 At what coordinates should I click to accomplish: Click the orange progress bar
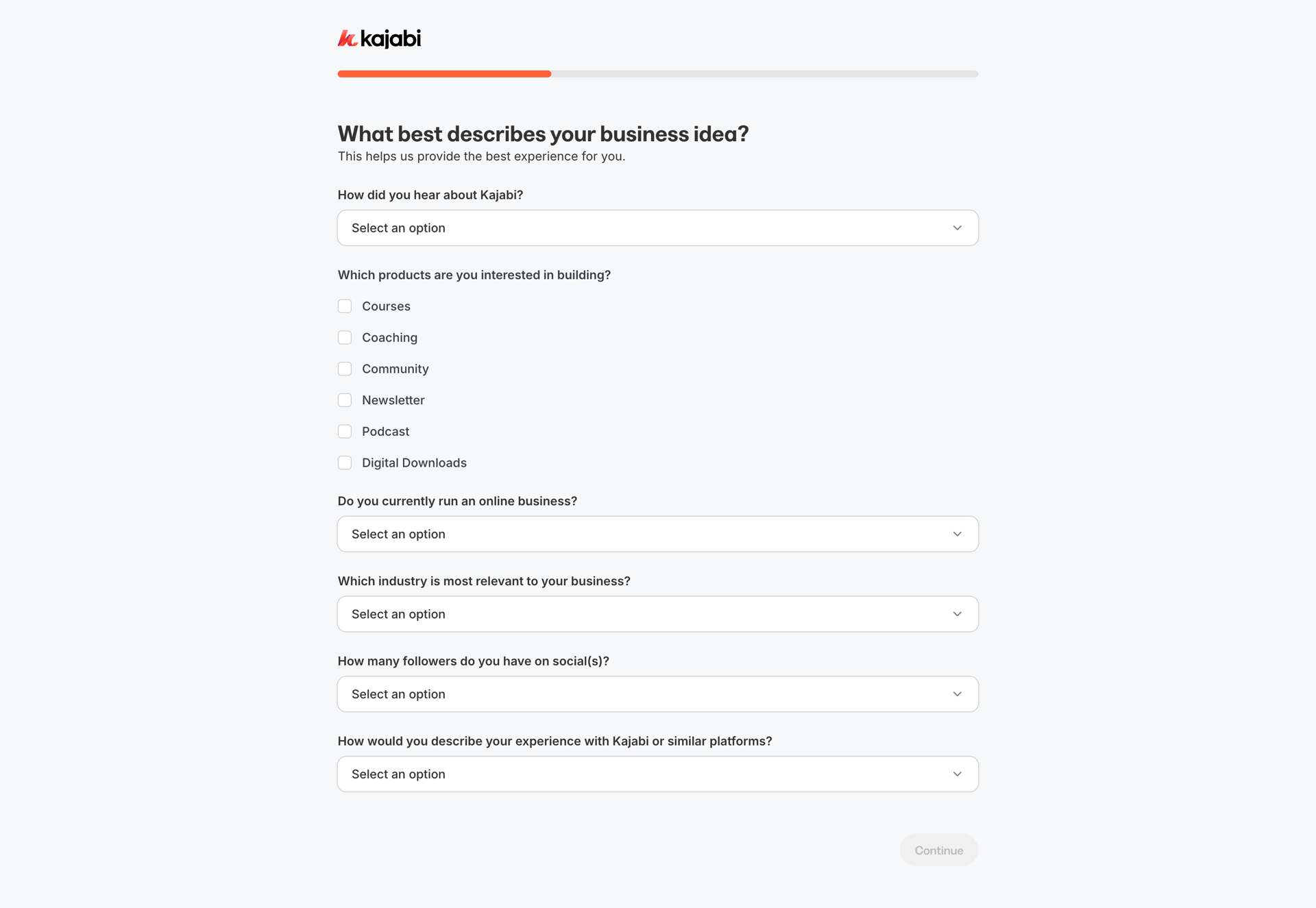(x=444, y=73)
